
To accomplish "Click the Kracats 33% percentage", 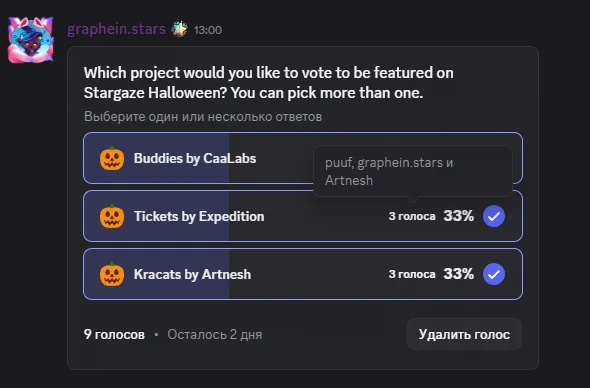I will click(458, 274).
